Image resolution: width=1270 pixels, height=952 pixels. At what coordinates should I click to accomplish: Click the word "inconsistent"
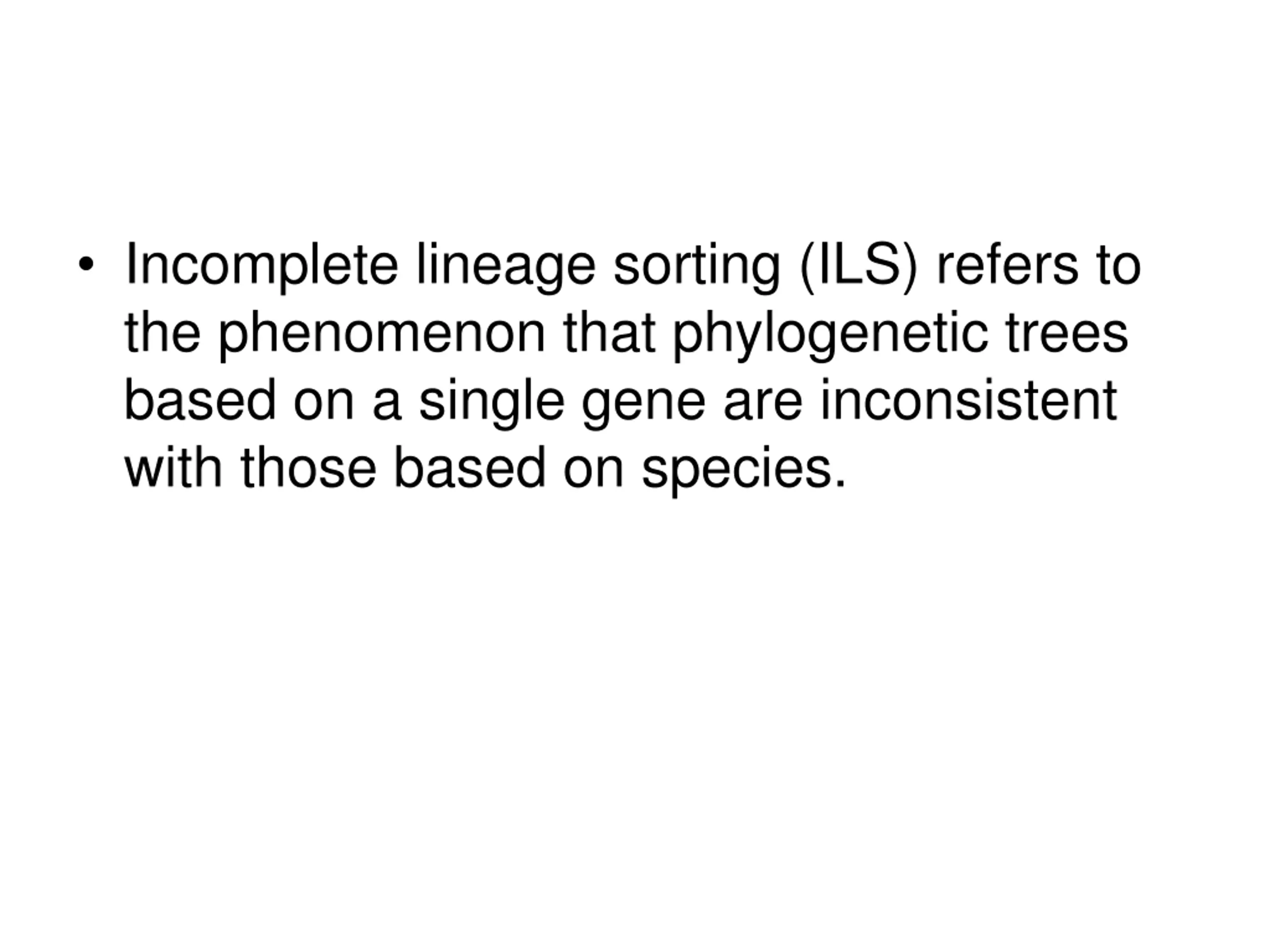pyautogui.click(x=968, y=401)
